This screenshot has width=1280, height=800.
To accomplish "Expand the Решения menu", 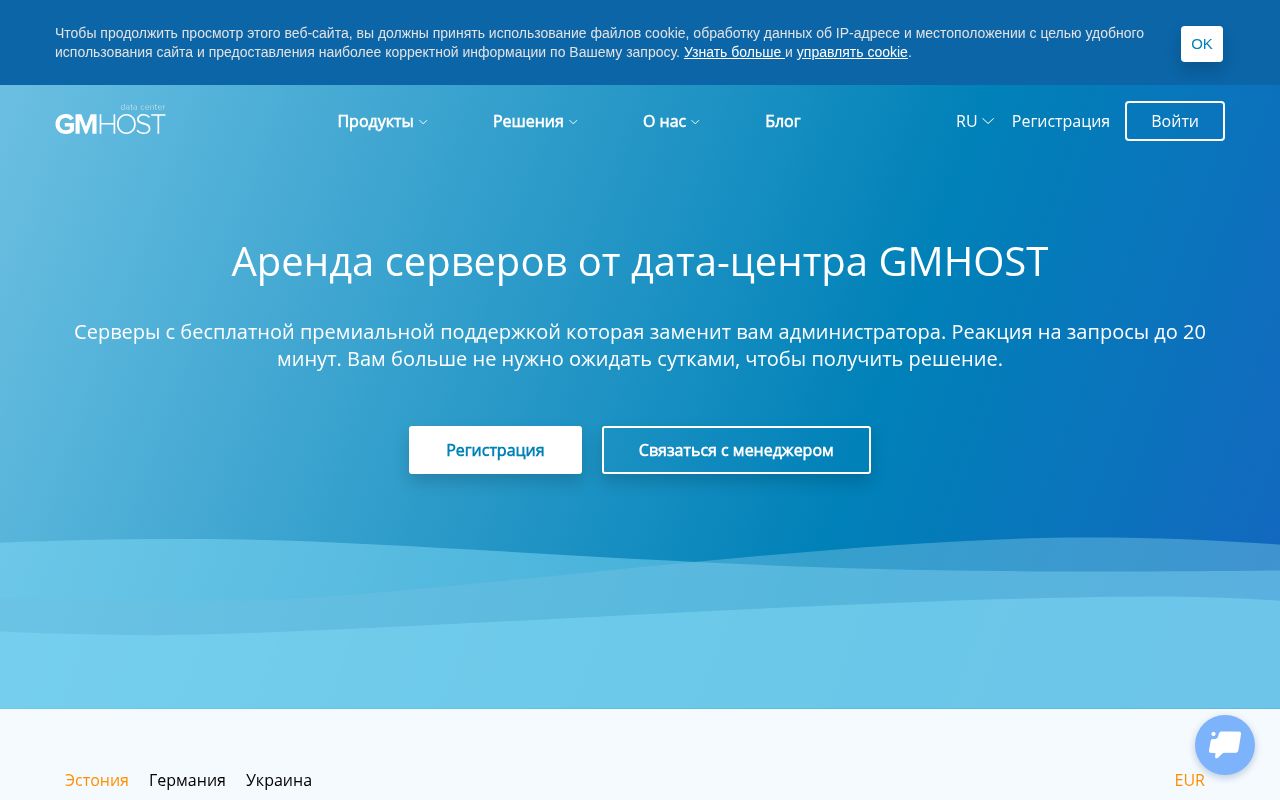I will [x=535, y=121].
